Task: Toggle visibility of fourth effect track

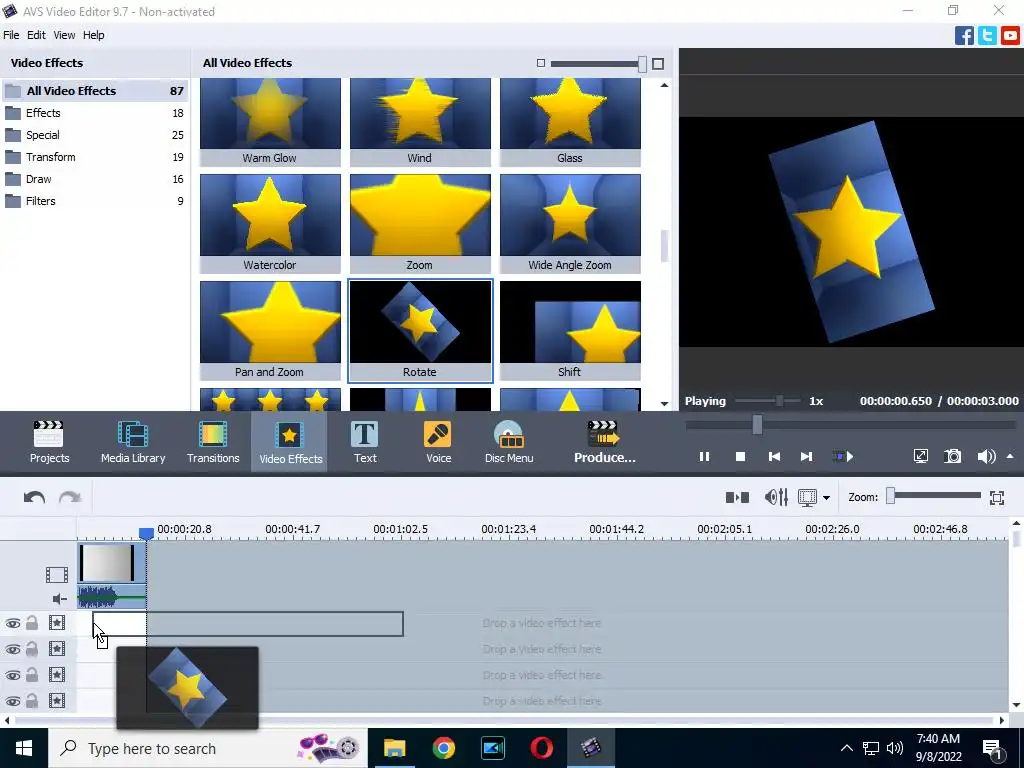Action: pos(12,701)
